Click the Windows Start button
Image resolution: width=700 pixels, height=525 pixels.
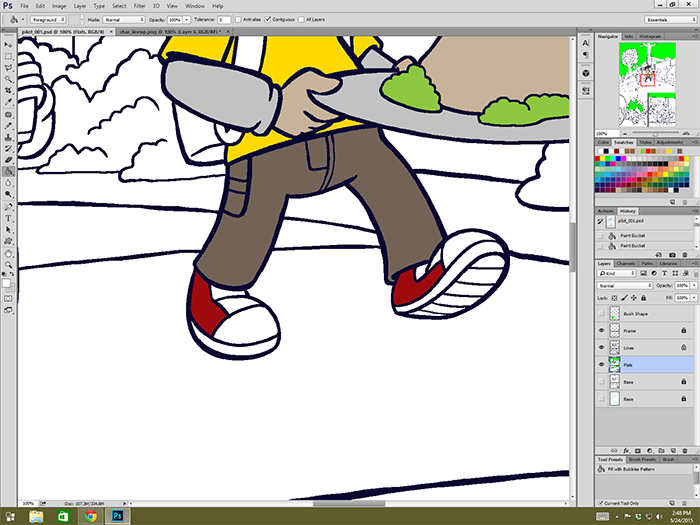click(9, 517)
